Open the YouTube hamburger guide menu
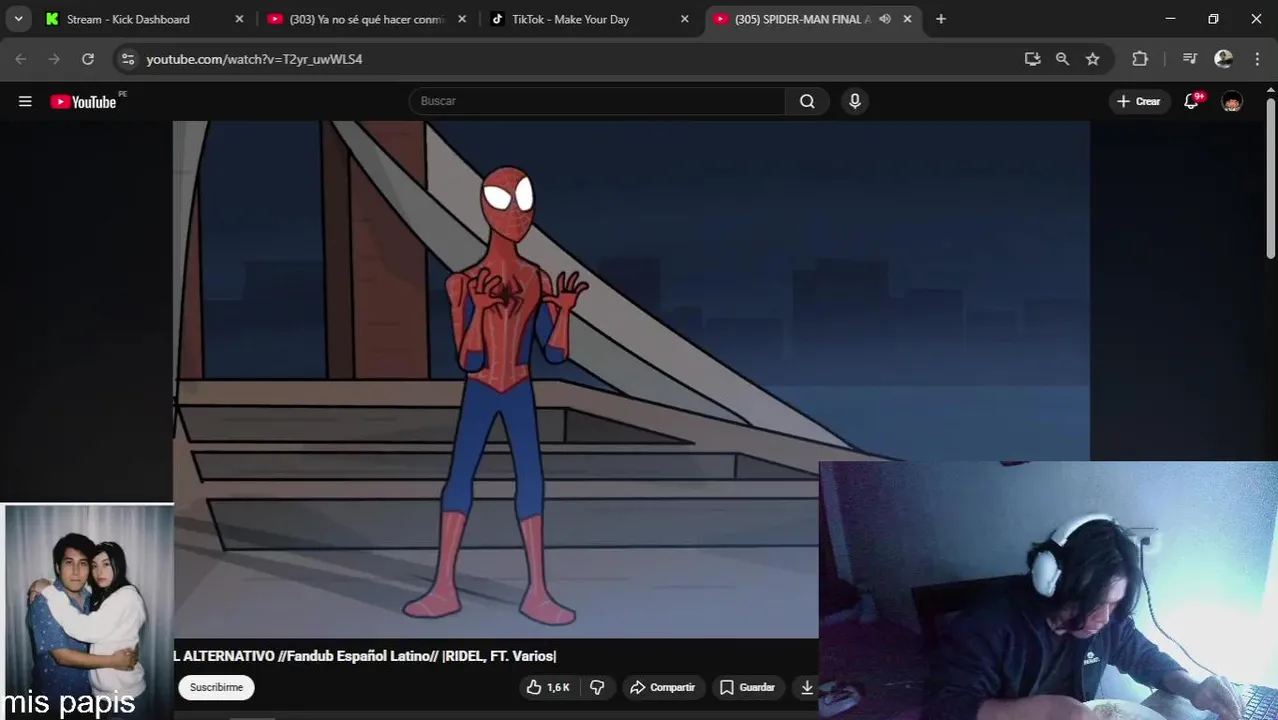 [25, 101]
